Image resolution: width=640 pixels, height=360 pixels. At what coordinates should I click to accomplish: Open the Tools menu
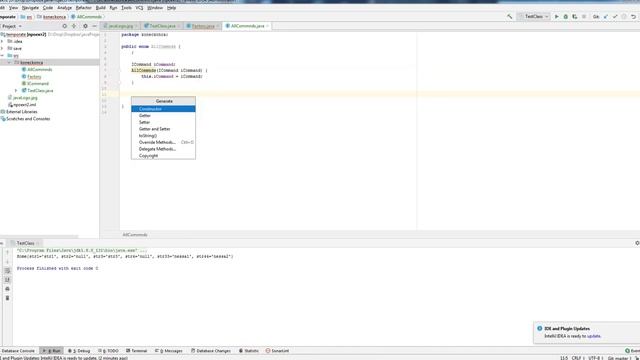pos(127,8)
